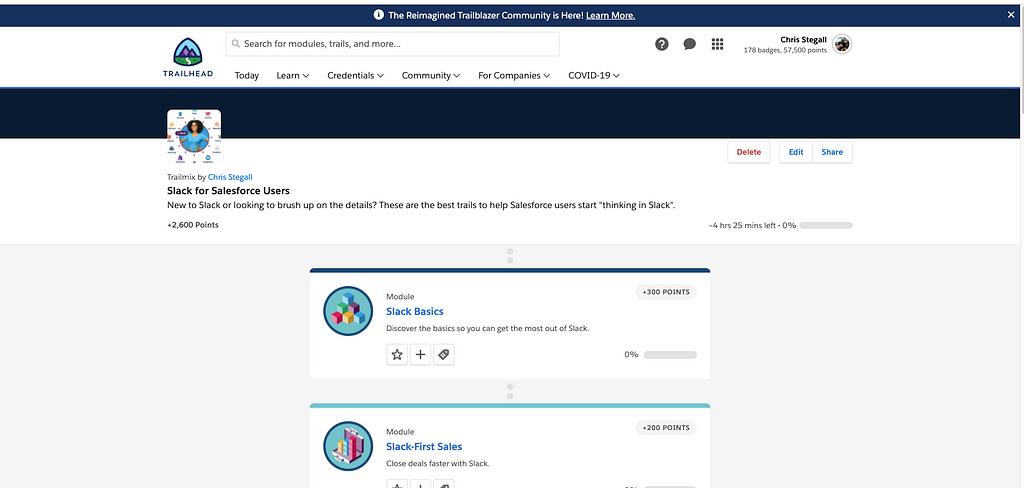The height and width of the screenshot is (488, 1024).
Task: Click the Trailhead logo
Action: [188, 57]
